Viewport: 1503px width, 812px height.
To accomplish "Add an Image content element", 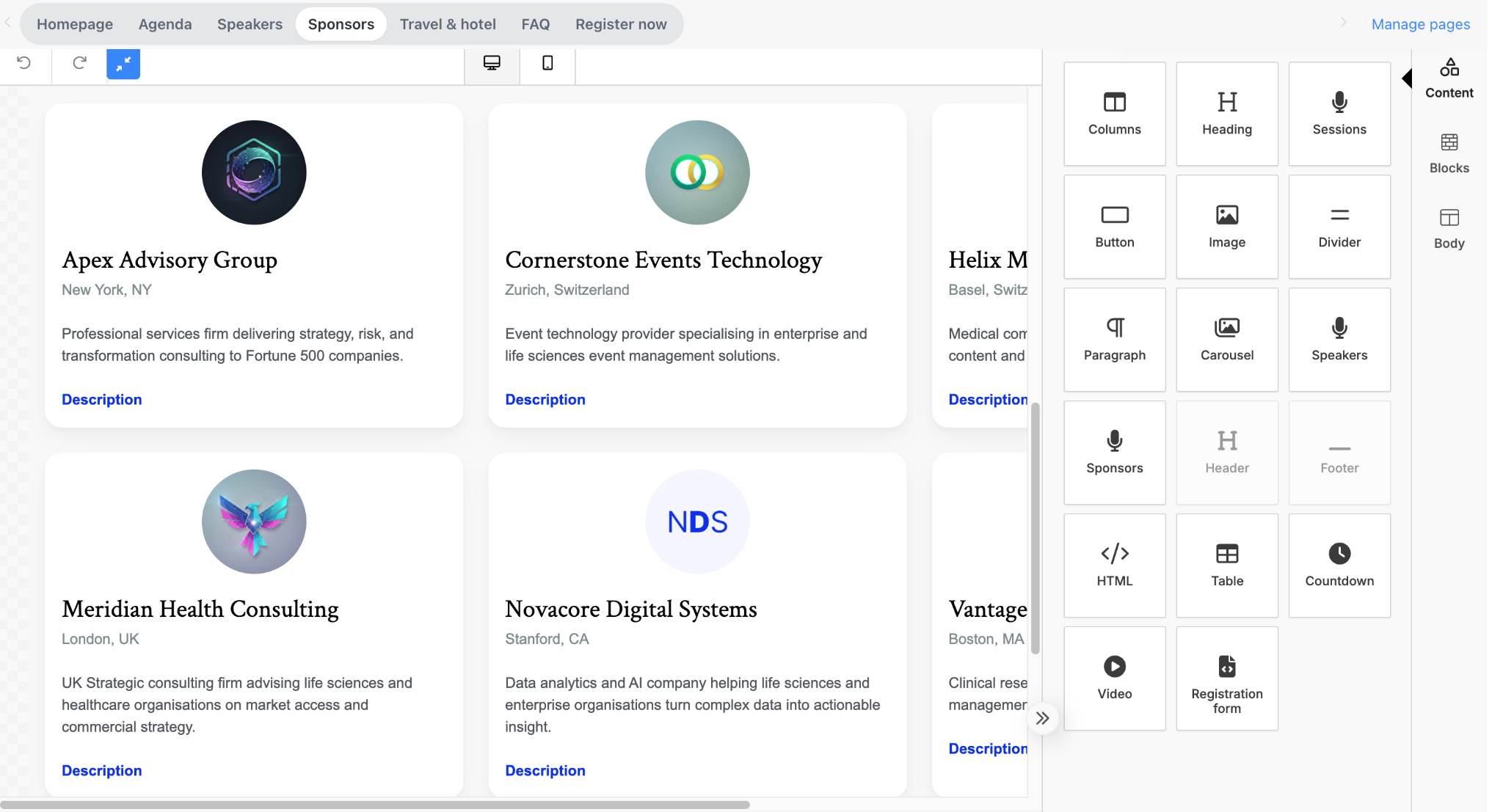I will (1227, 227).
